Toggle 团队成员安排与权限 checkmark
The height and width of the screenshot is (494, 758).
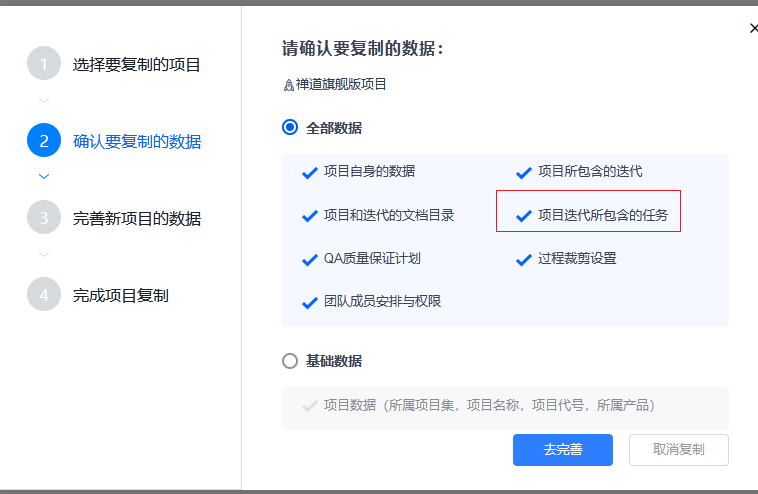tap(310, 302)
